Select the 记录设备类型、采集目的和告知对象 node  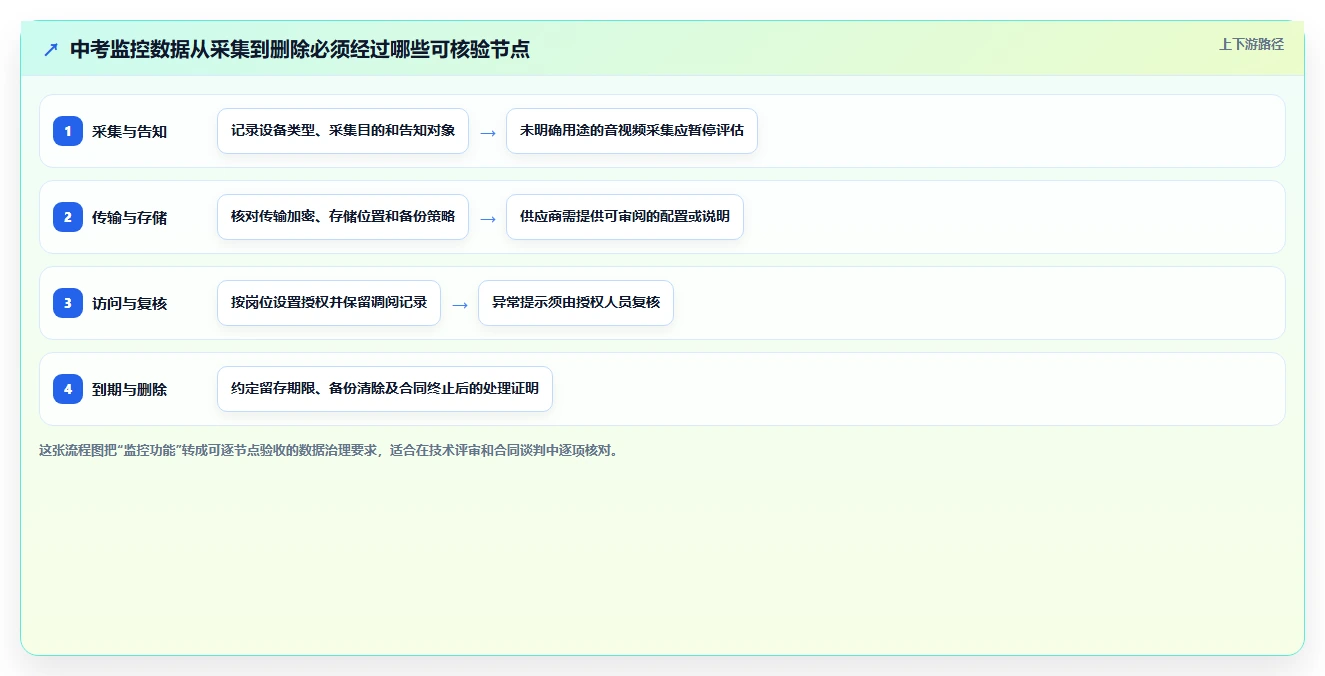coord(343,131)
